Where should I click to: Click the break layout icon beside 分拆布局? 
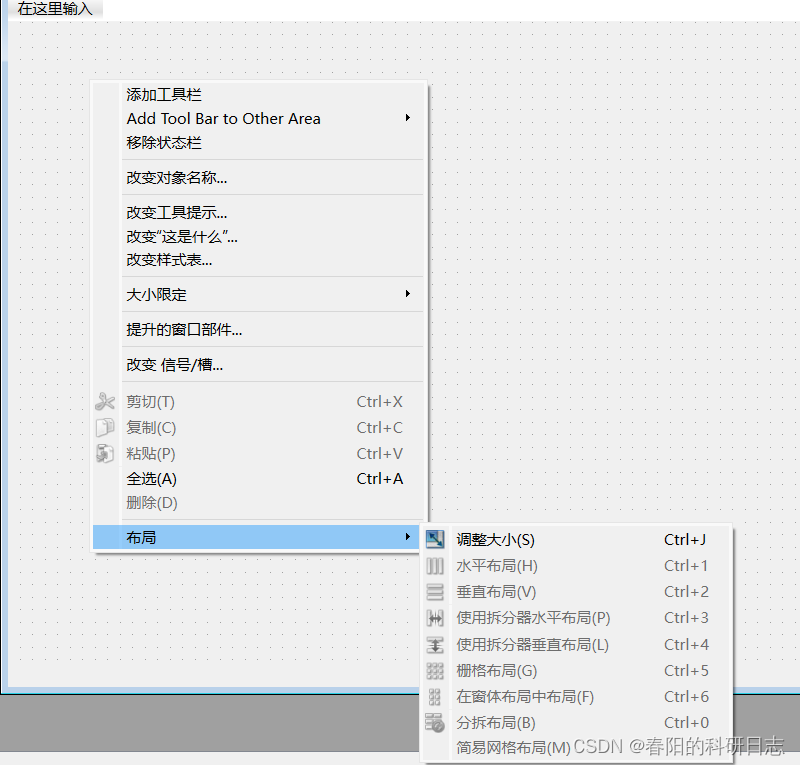tap(435, 723)
